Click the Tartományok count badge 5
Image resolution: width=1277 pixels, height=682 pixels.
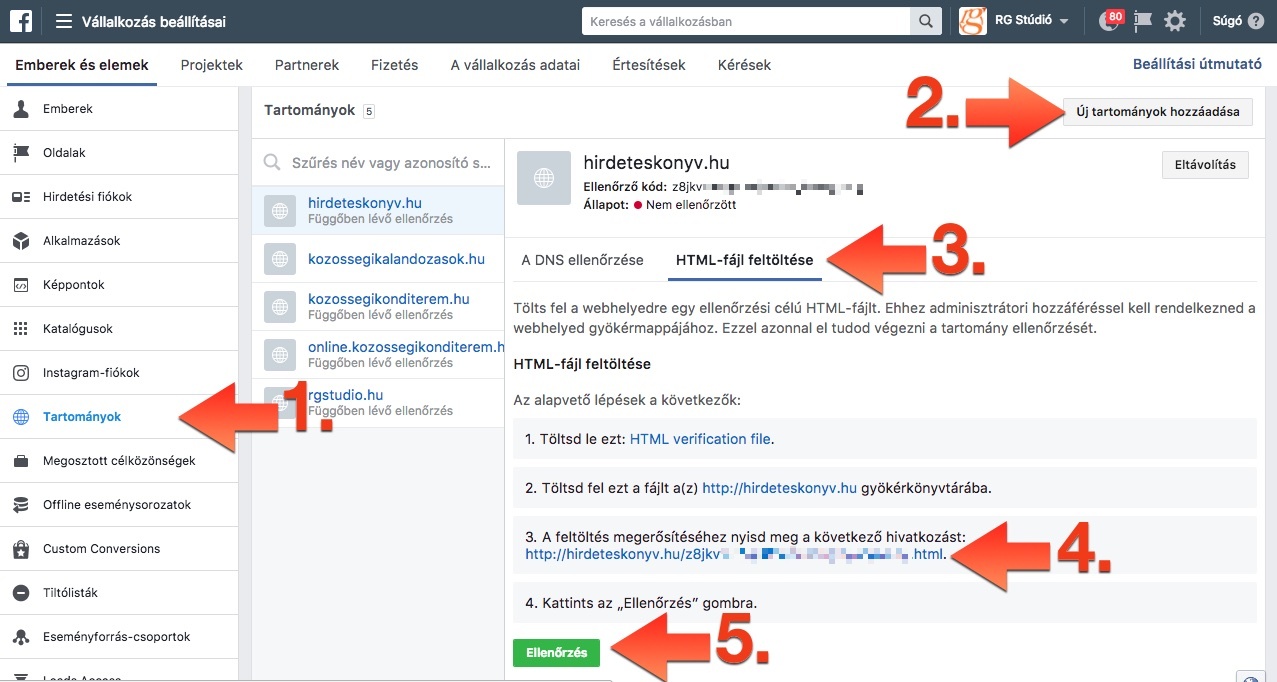tap(369, 111)
